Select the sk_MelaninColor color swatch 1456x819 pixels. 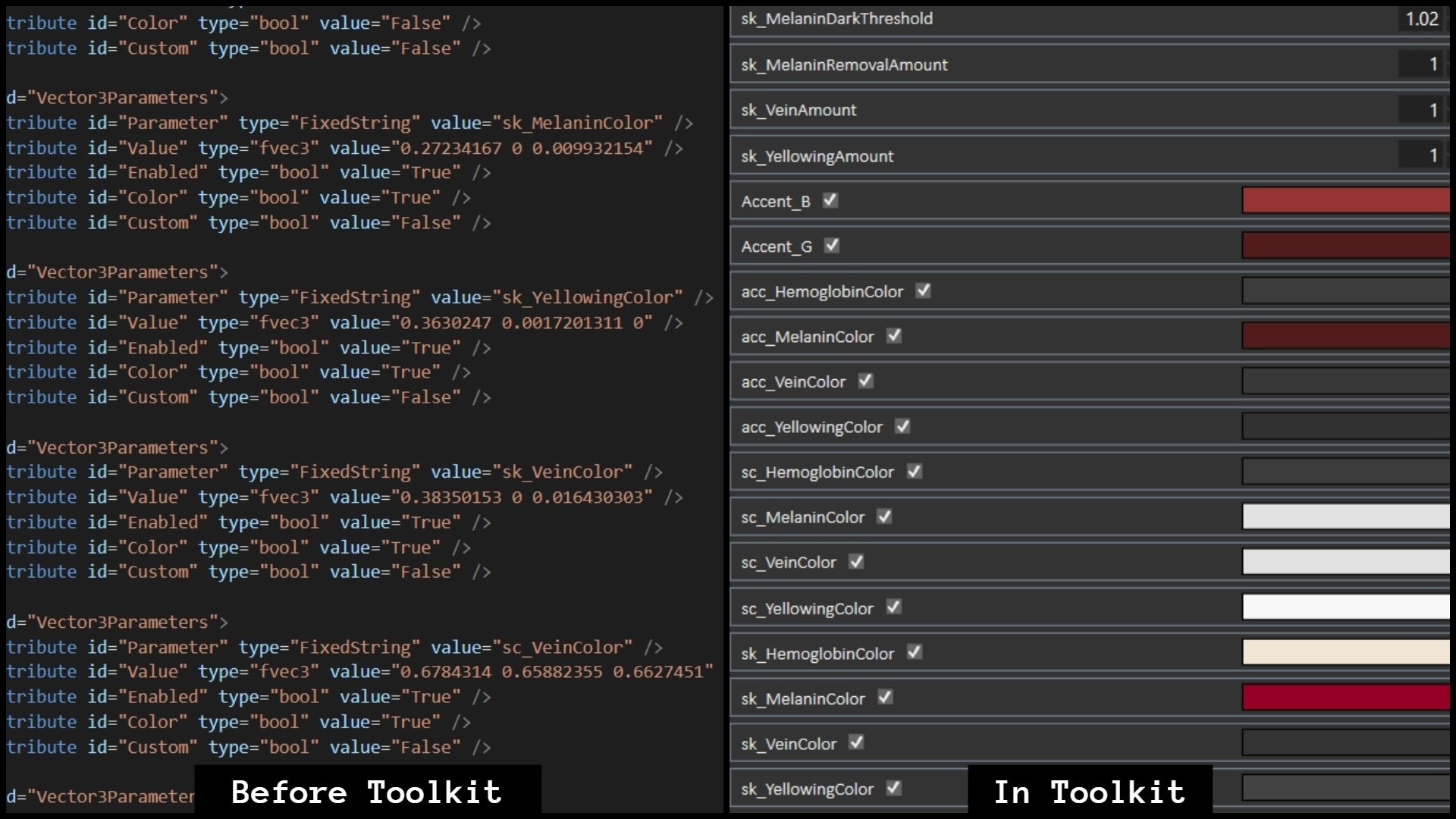tap(1348, 698)
